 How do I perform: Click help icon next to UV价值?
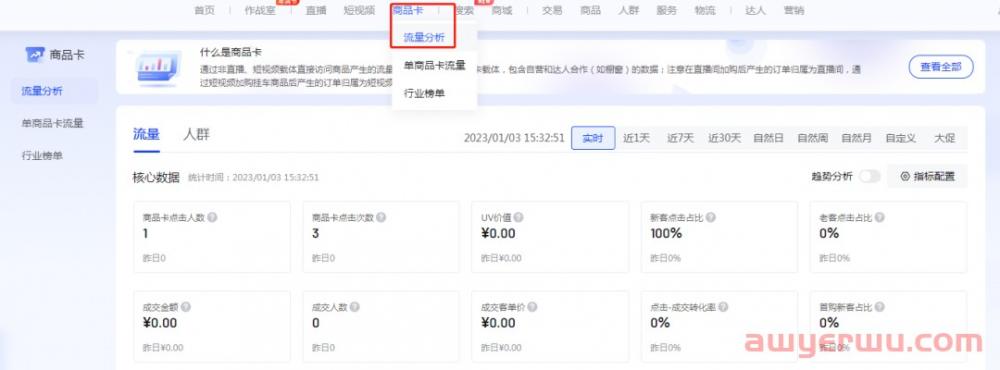[518, 218]
